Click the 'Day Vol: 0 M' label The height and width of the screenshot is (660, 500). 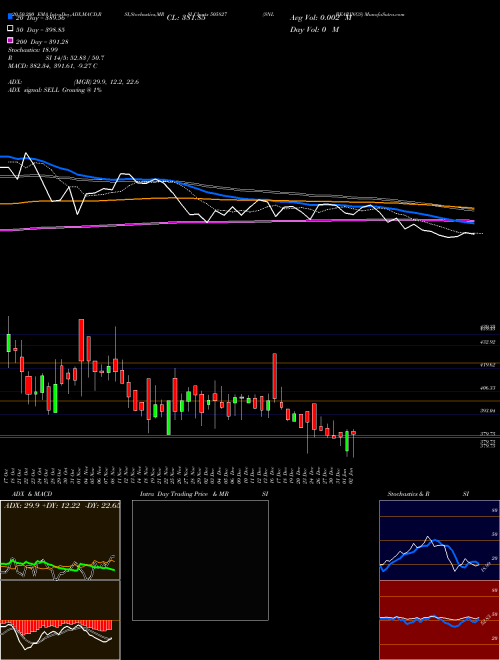click(314, 29)
